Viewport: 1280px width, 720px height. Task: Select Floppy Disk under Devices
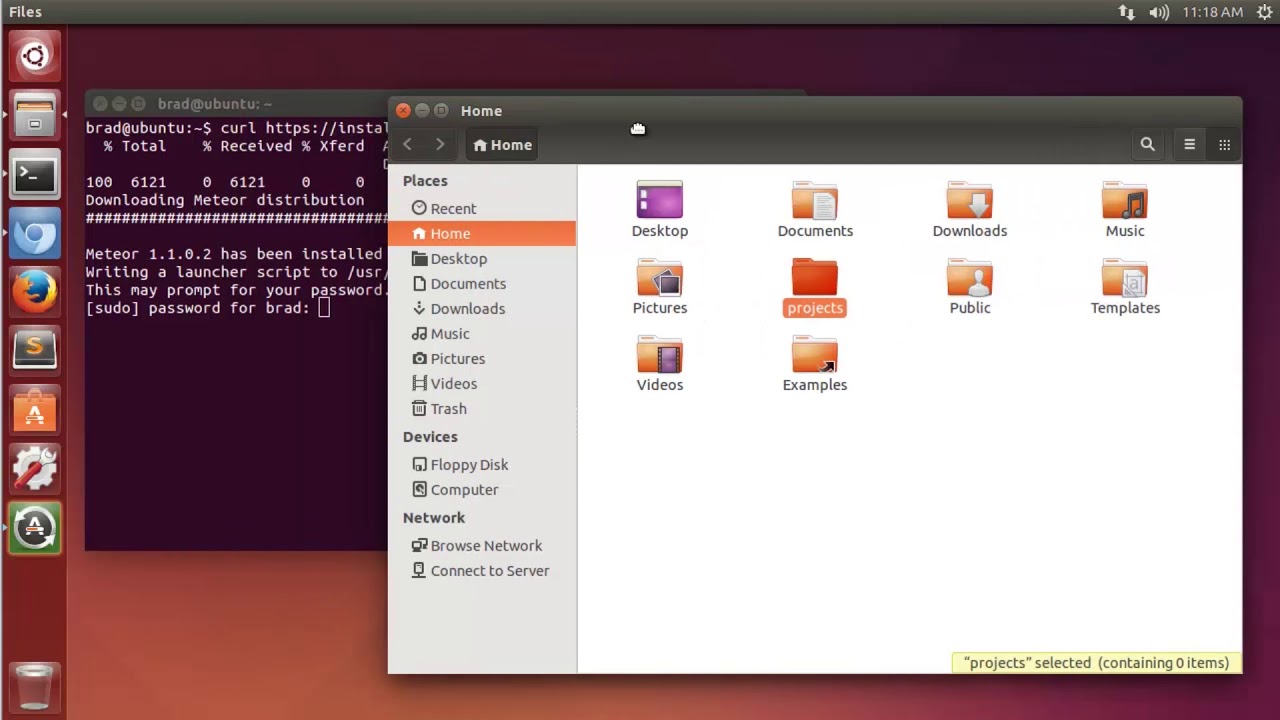[482, 464]
